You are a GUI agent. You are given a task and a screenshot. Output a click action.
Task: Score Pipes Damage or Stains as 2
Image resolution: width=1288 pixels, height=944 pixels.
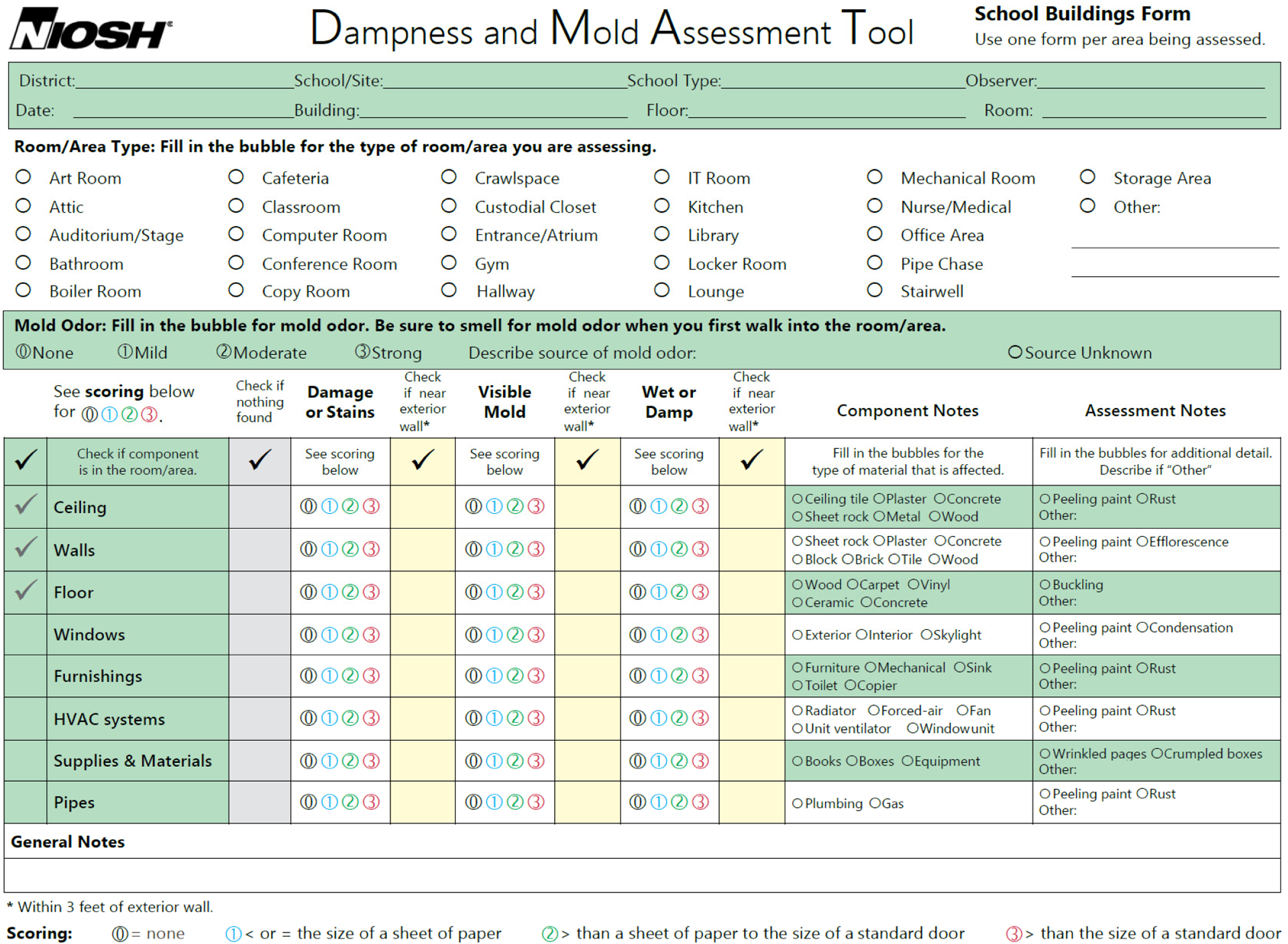click(350, 801)
